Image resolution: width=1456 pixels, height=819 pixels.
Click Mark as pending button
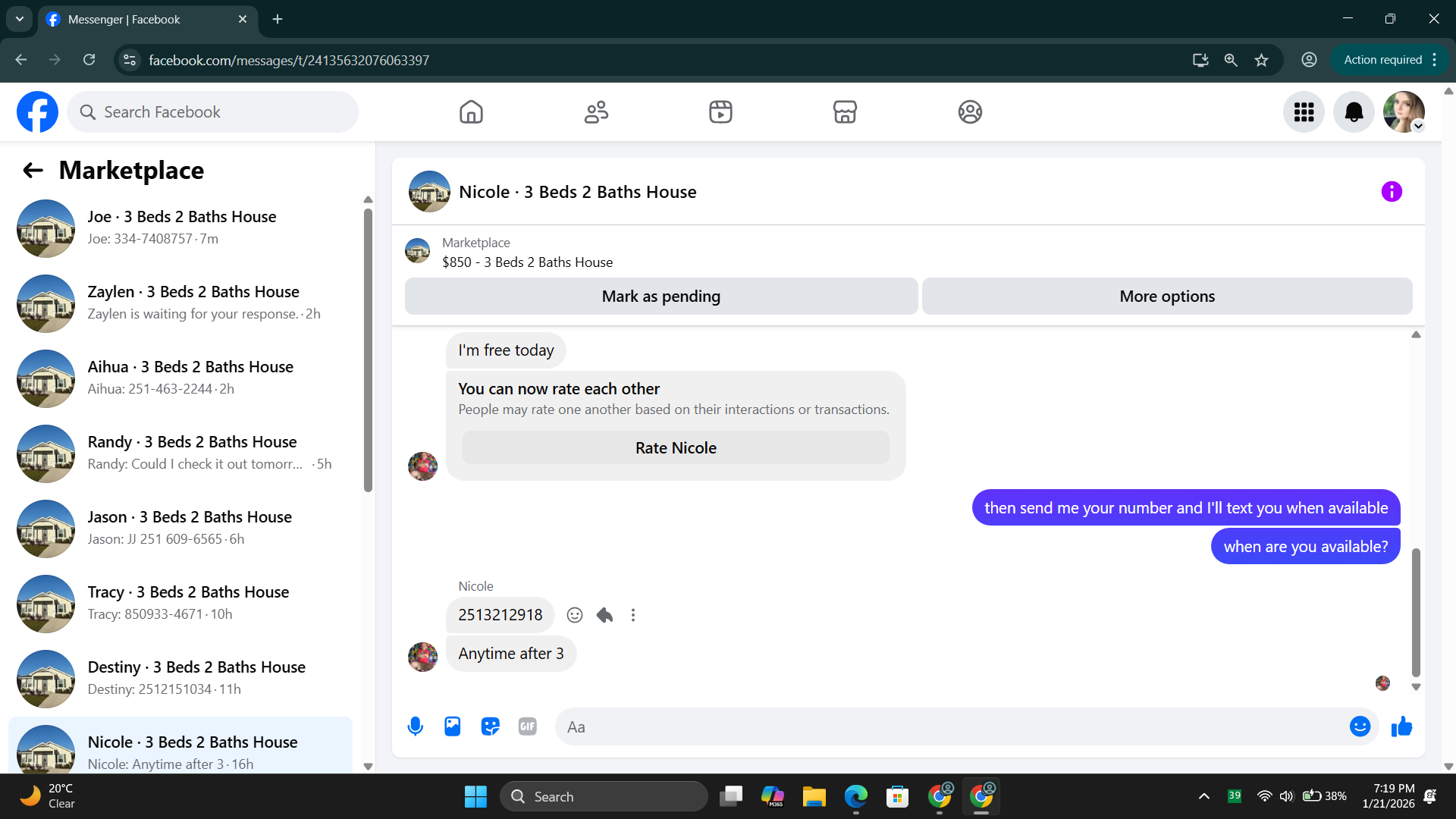[x=661, y=297]
